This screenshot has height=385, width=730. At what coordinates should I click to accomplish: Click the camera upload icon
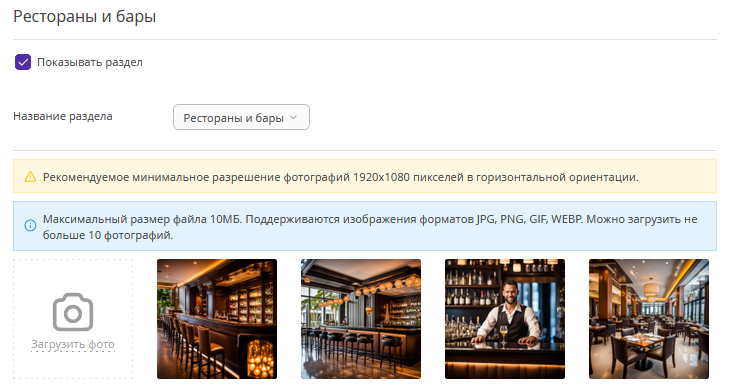tap(73, 312)
